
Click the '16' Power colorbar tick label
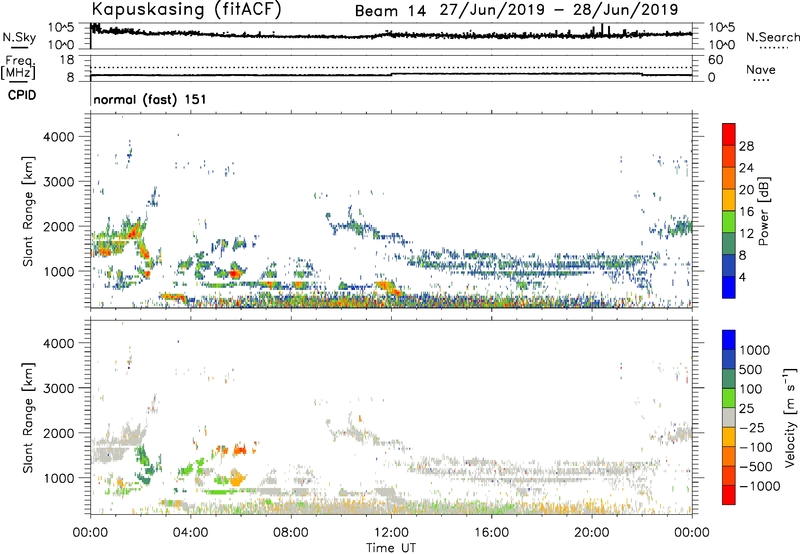click(746, 212)
